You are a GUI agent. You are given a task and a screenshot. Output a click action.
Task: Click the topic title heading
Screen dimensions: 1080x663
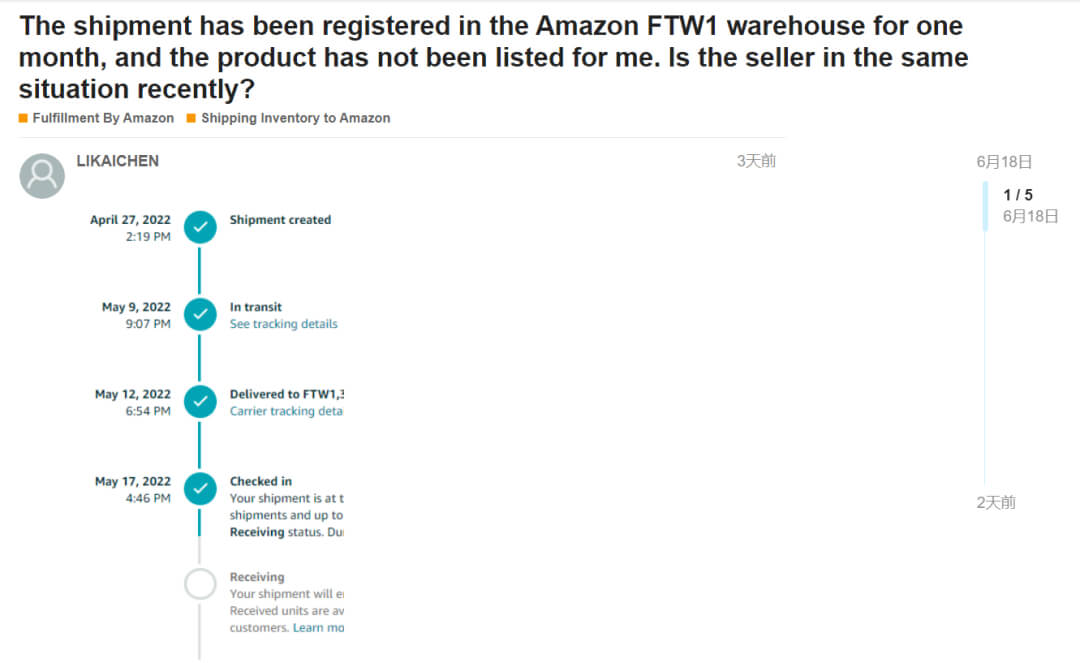pyautogui.click(x=493, y=57)
